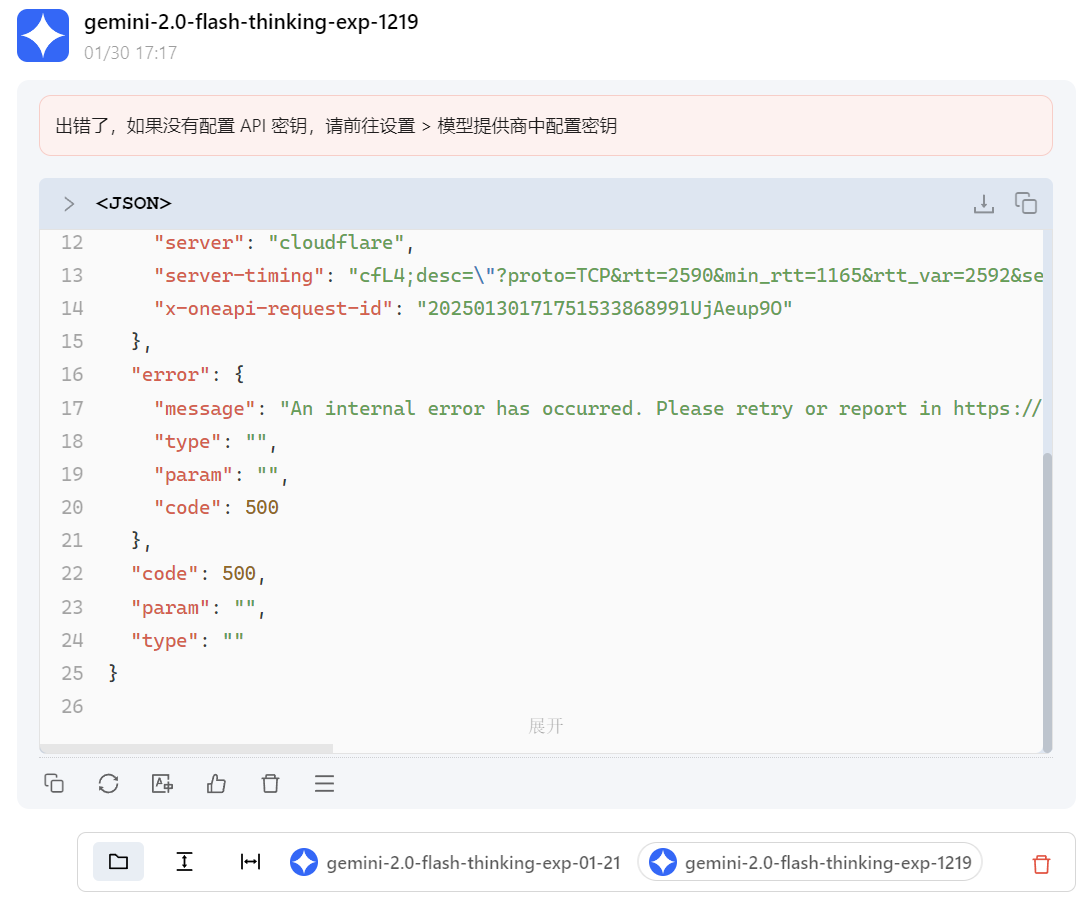This screenshot has width=1083, height=900.
Task: Toggle folder layout view button
Action: (x=118, y=861)
